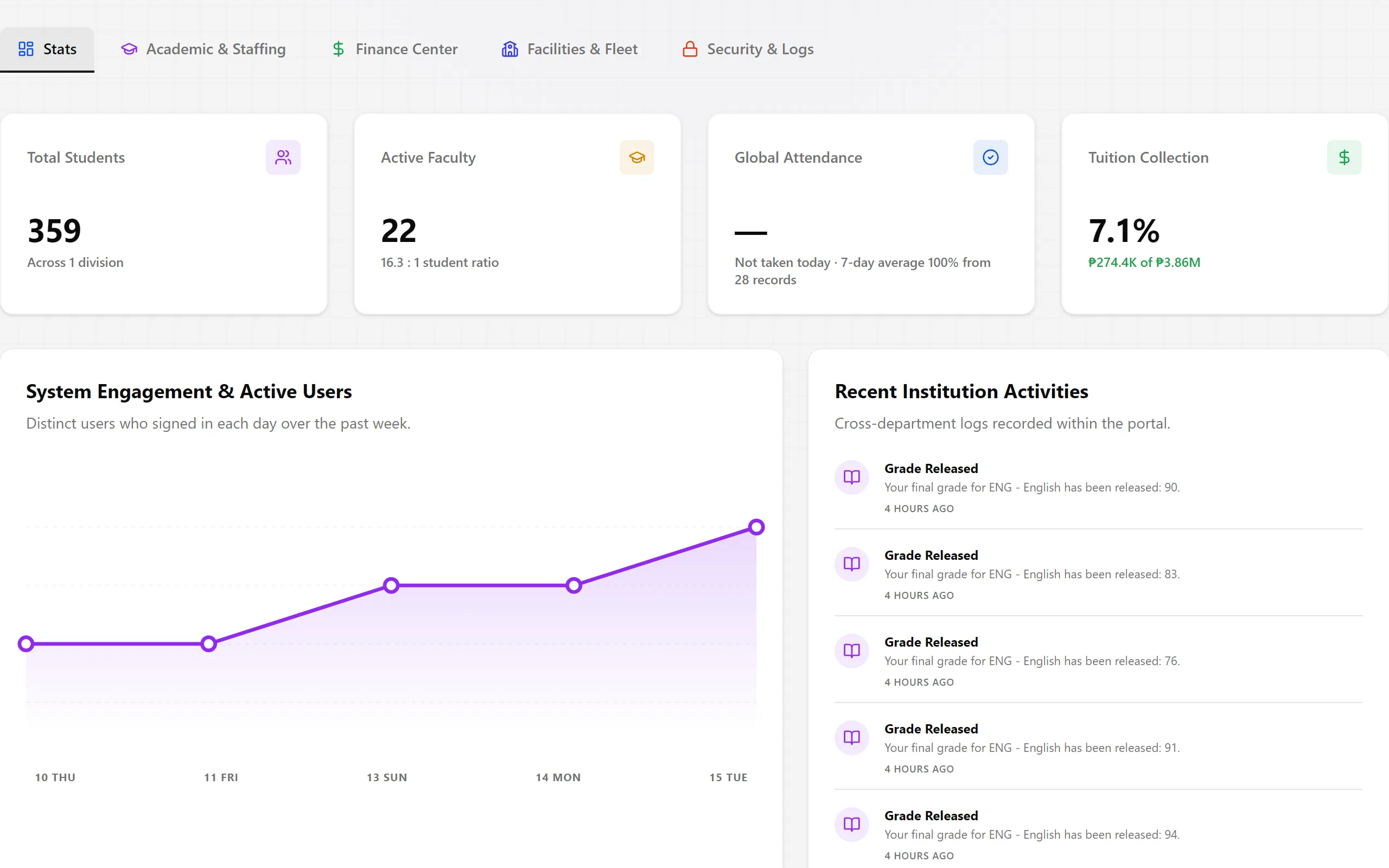Click the Tuition Collection dollar icon
The width and height of the screenshot is (1389, 868).
click(x=1343, y=157)
